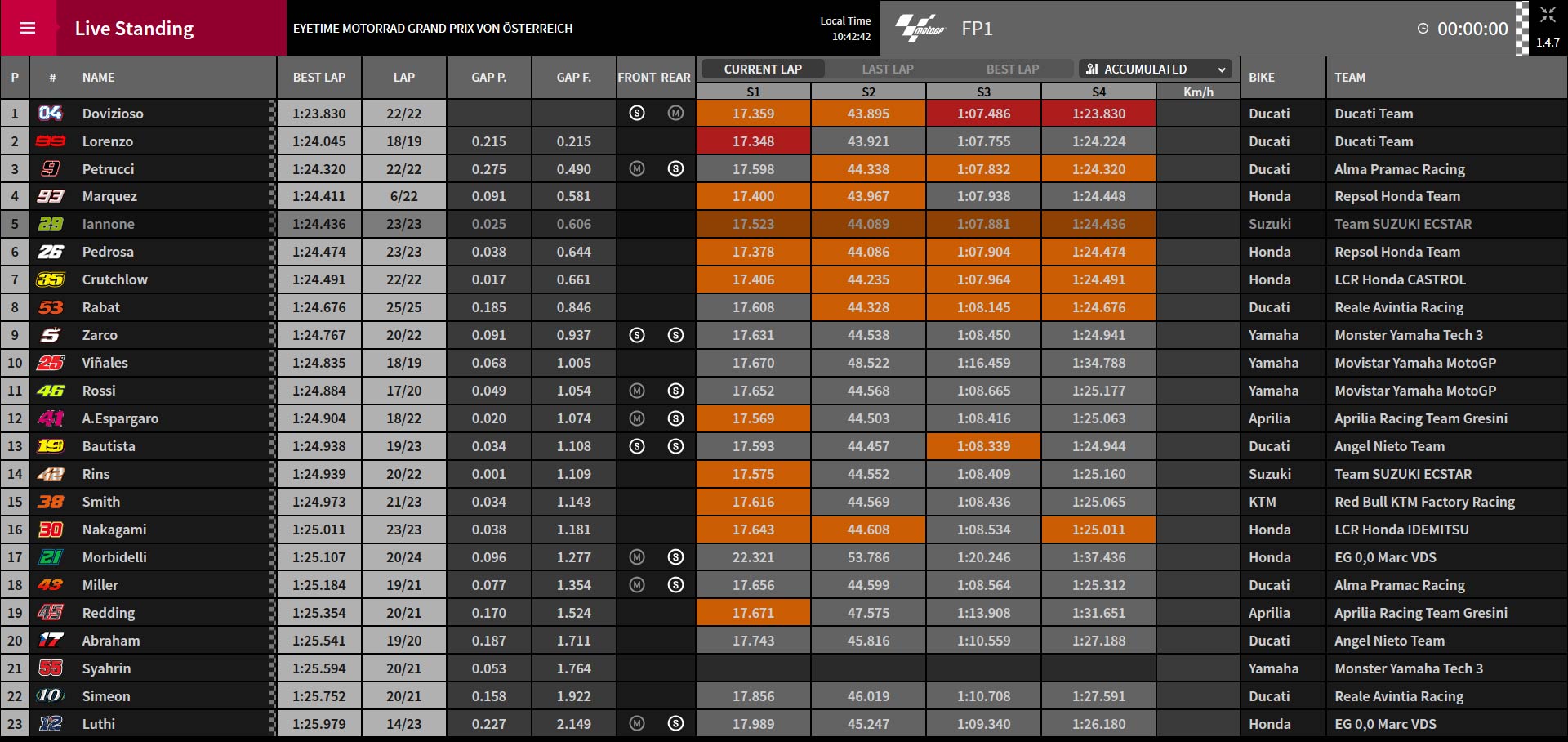This screenshot has width=1568, height=742.
Task: Click Luthi's rear tyre S icon
Action: (x=675, y=723)
